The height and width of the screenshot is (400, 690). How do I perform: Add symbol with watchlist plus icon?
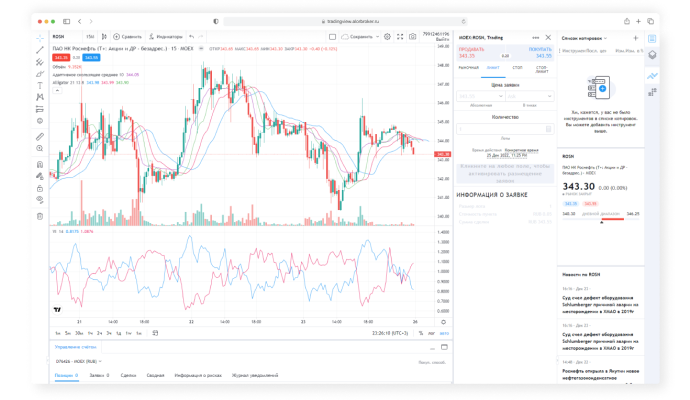(x=635, y=38)
